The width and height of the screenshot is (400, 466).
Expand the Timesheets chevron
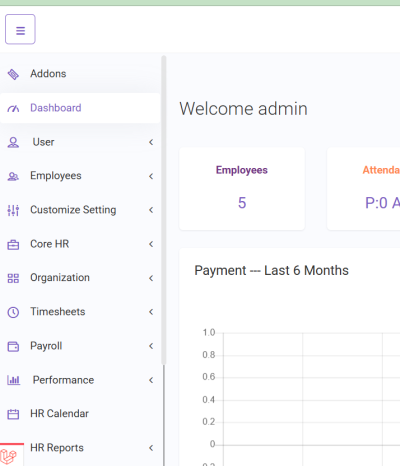(151, 312)
